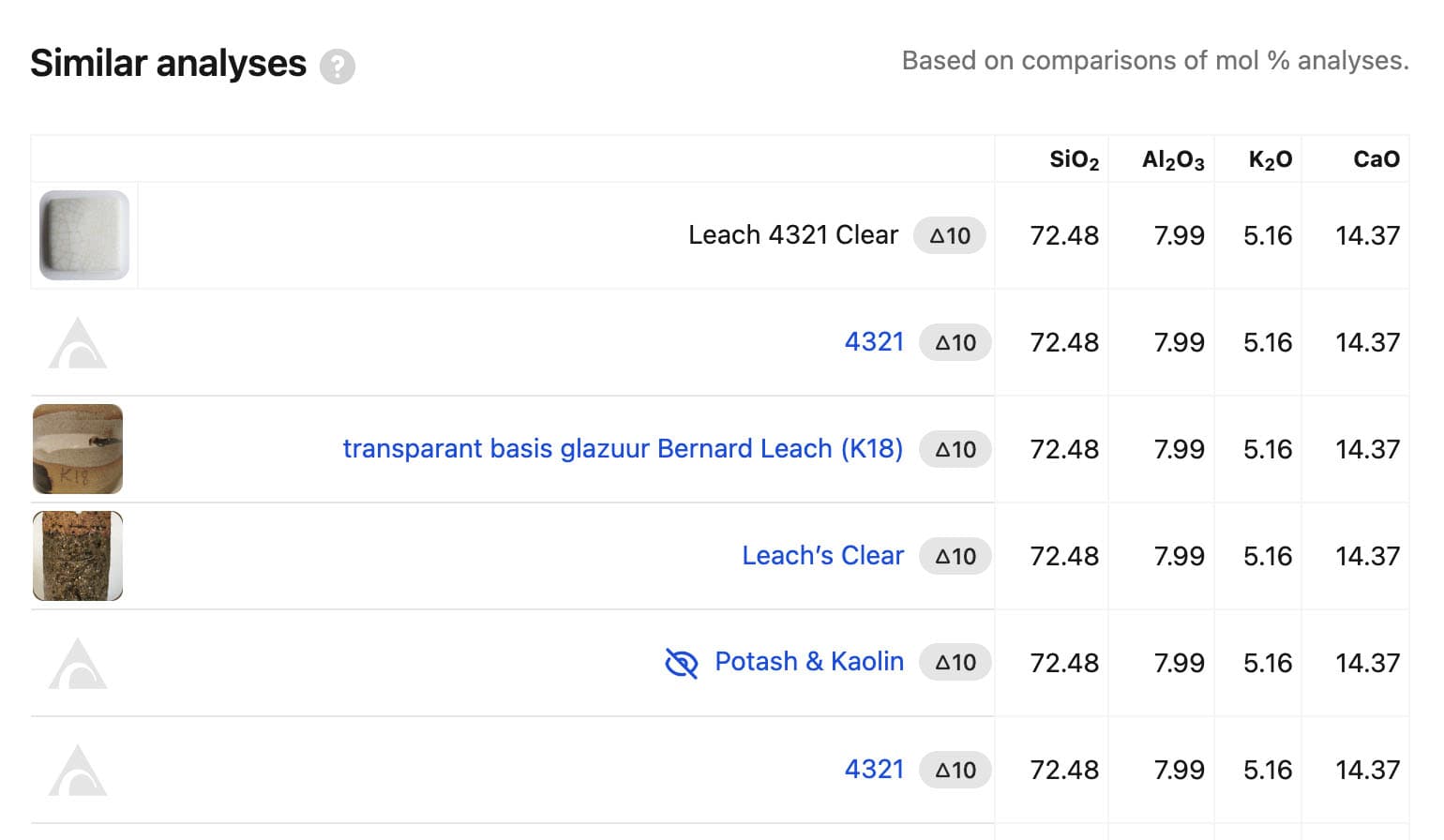Image resolution: width=1444 pixels, height=840 pixels.
Task: Click the K18 test tile thumbnail
Action: (78, 449)
